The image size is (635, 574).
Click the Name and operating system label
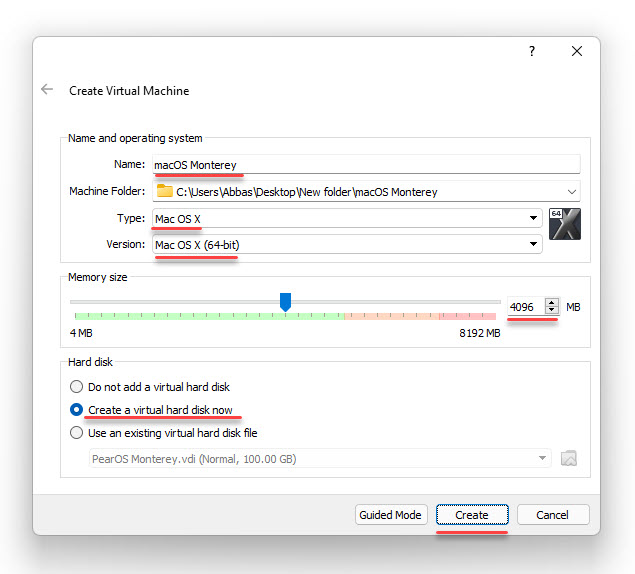click(x=135, y=138)
